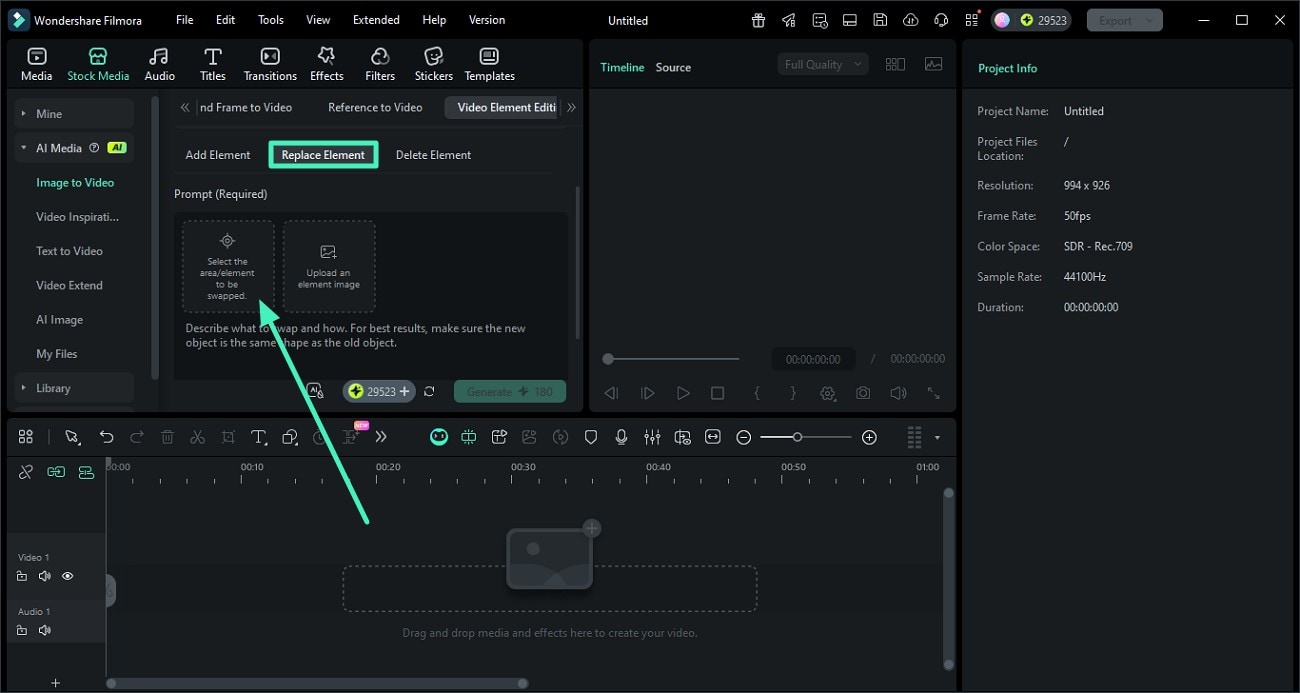
Task: Open the Transitions tab icon
Action: pyautogui.click(x=270, y=56)
